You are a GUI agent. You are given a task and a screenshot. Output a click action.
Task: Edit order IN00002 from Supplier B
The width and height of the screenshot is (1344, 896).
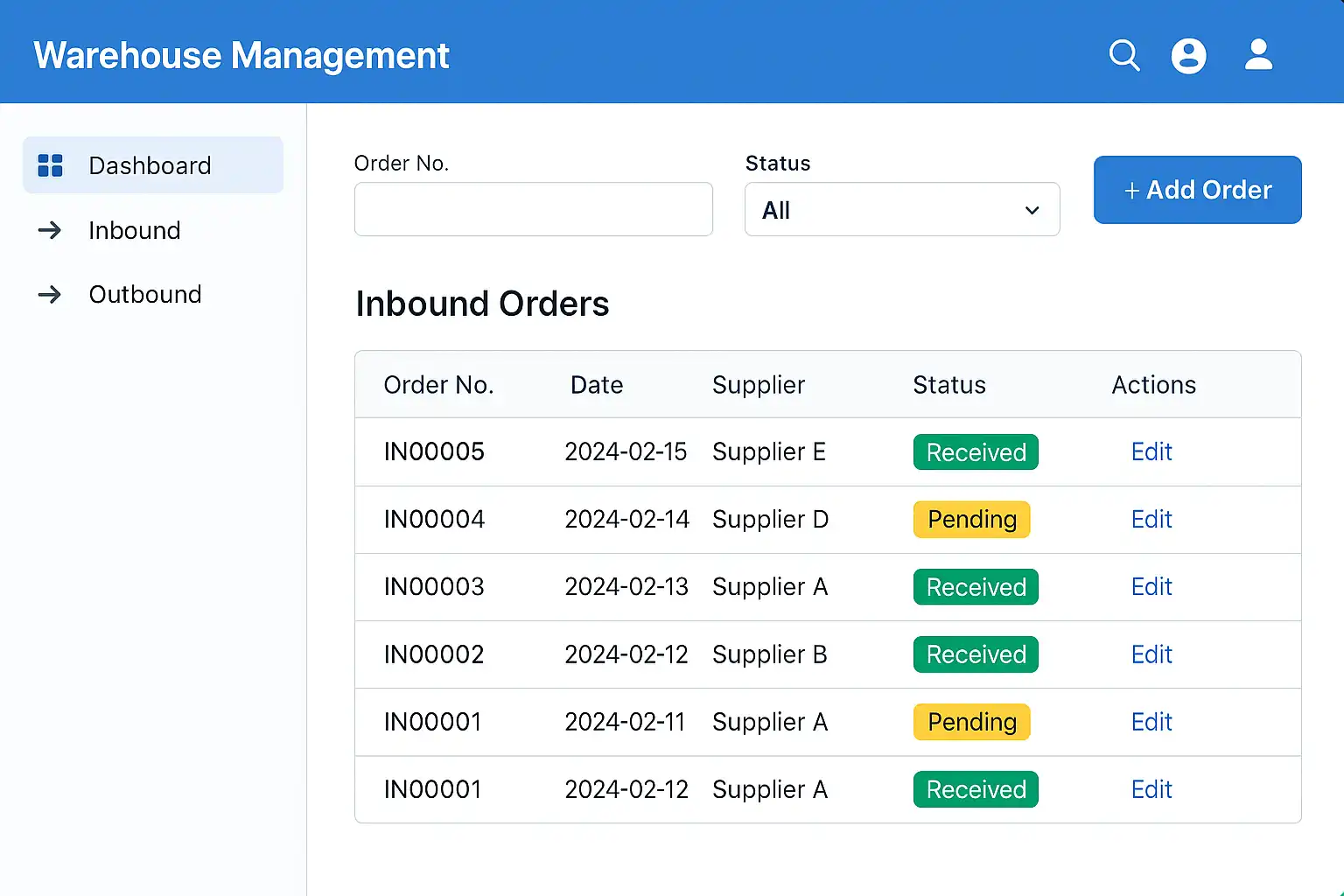click(1151, 654)
